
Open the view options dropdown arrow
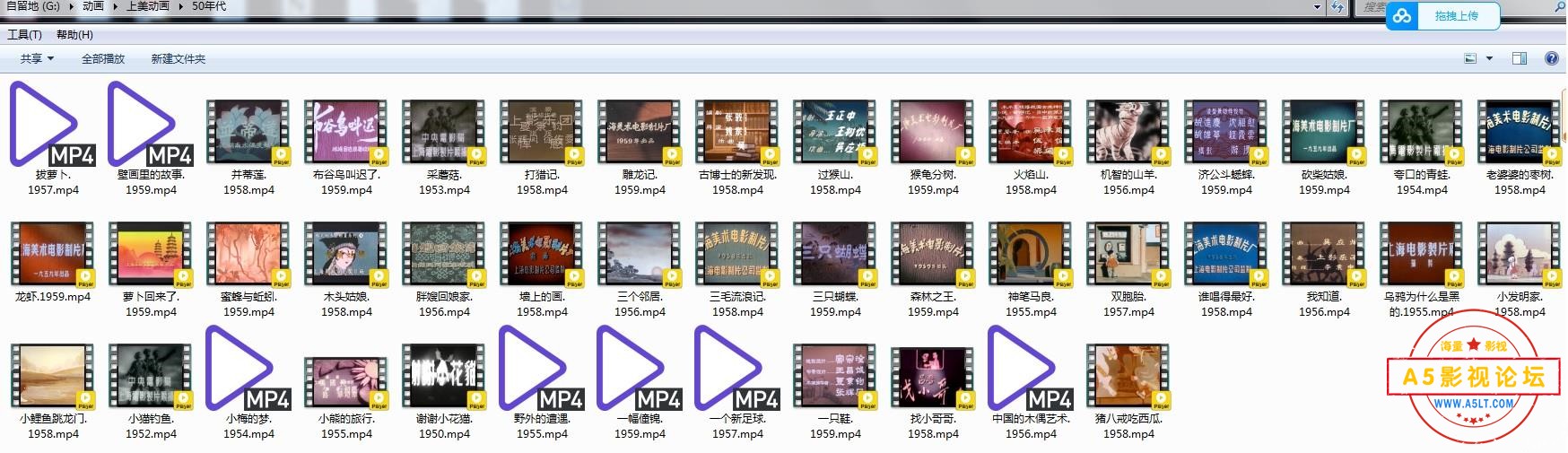pos(1490,58)
